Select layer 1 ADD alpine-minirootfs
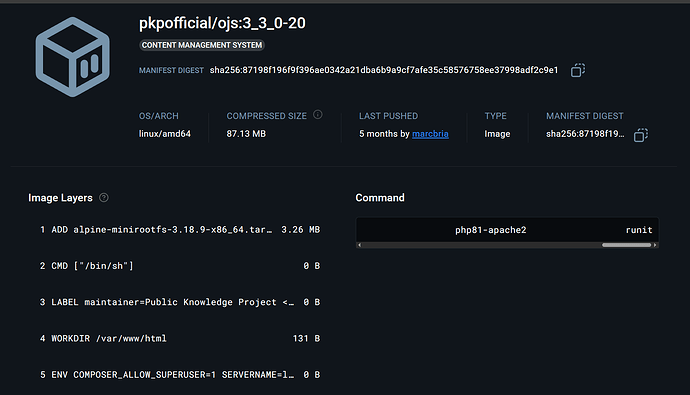The height and width of the screenshot is (395, 690). [x=180, y=230]
